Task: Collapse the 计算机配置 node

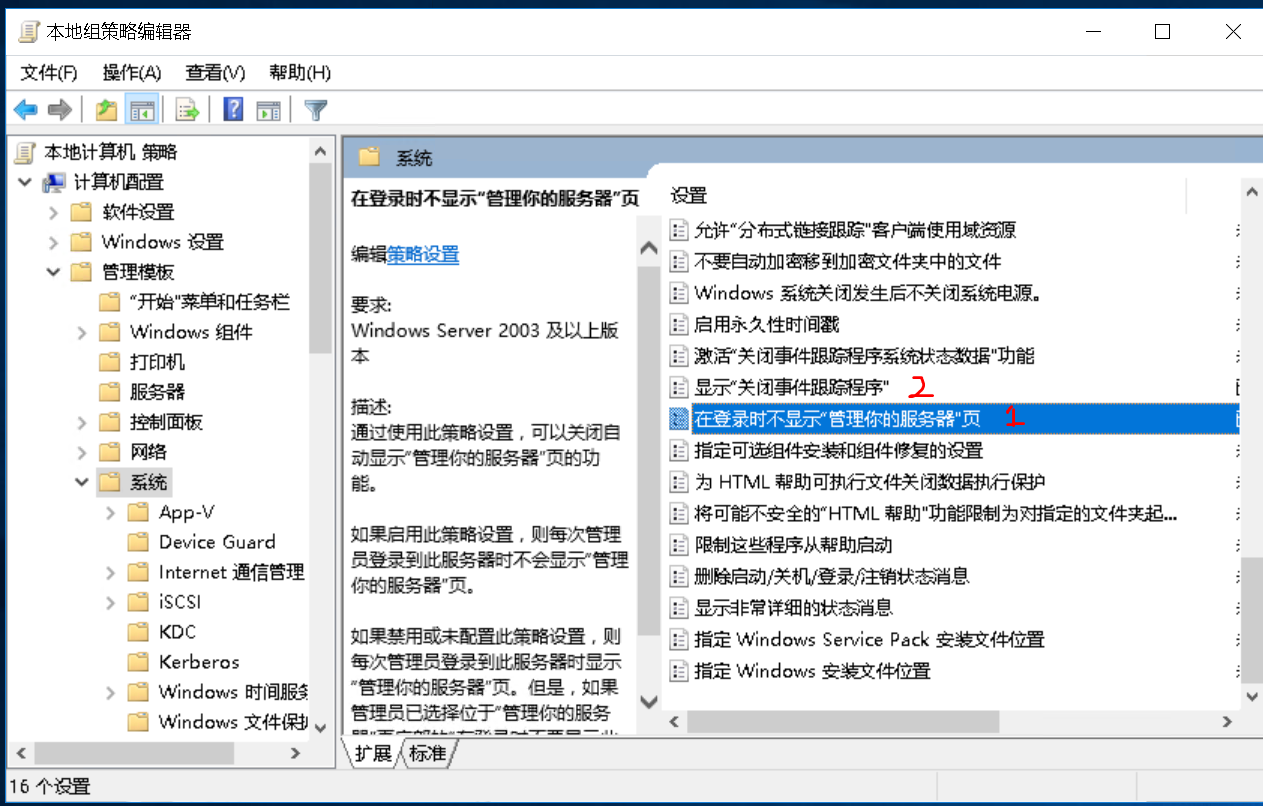Action: (26, 182)
